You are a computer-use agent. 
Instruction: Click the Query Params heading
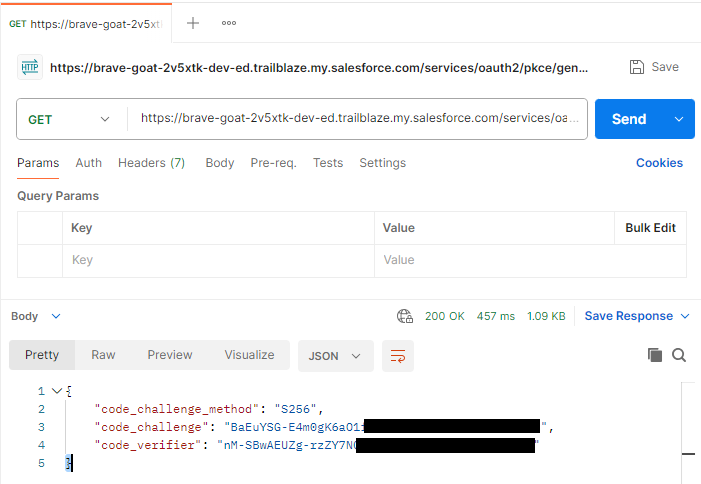(58, 196)
